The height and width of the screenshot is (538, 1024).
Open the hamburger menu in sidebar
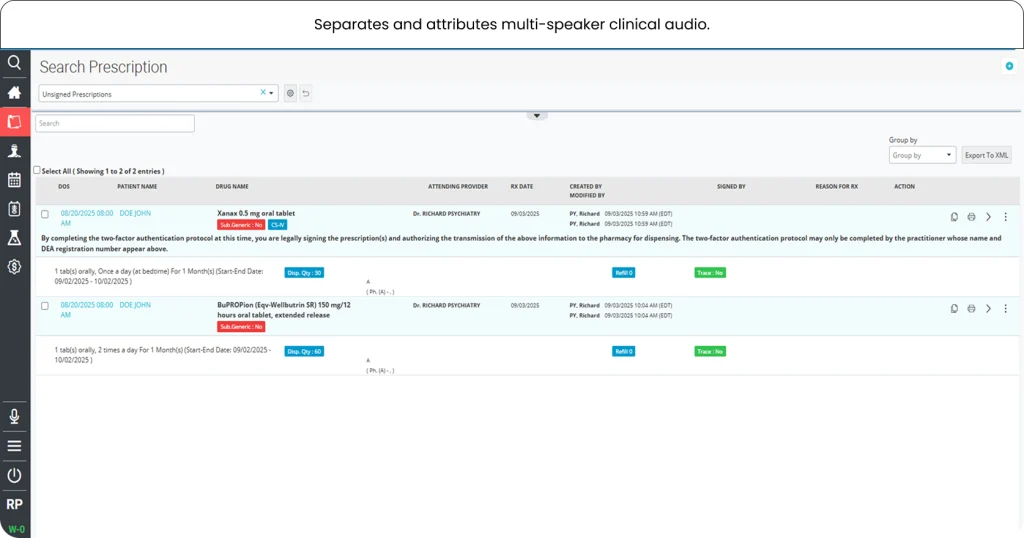click(x=14, y=446)
